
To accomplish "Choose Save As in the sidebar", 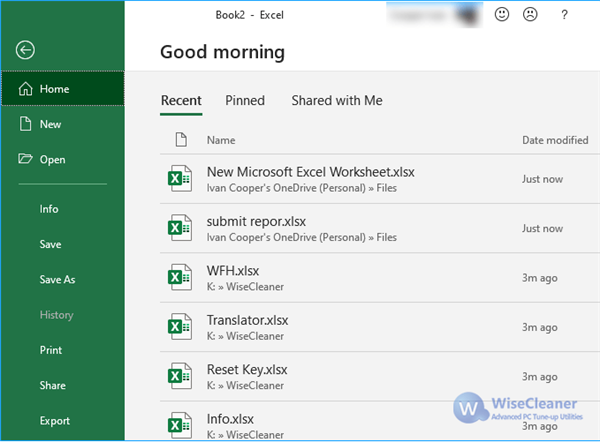I will tap(57, 280).
